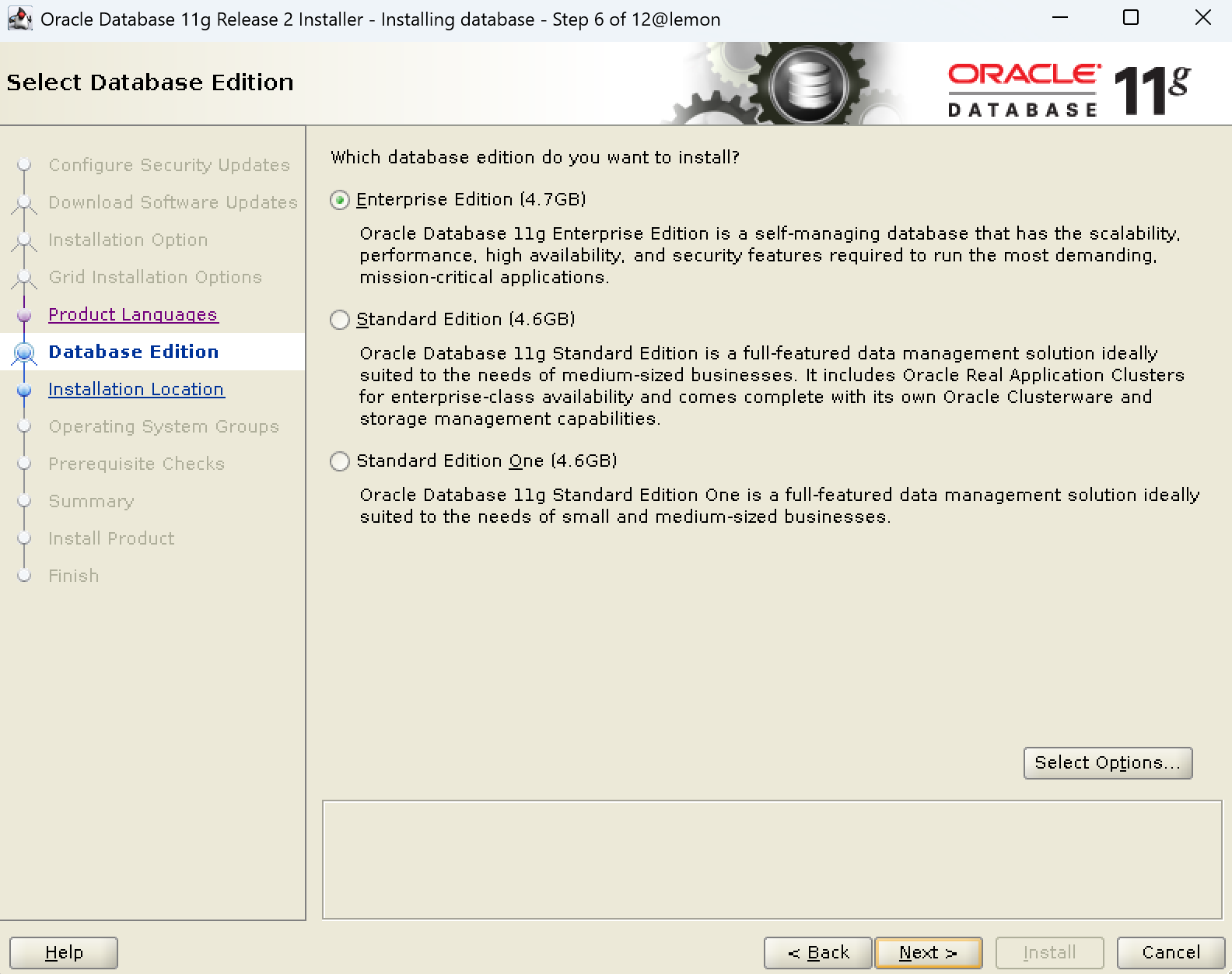
Task: Click the empty message area at bottom
Action: coord(772,860)
